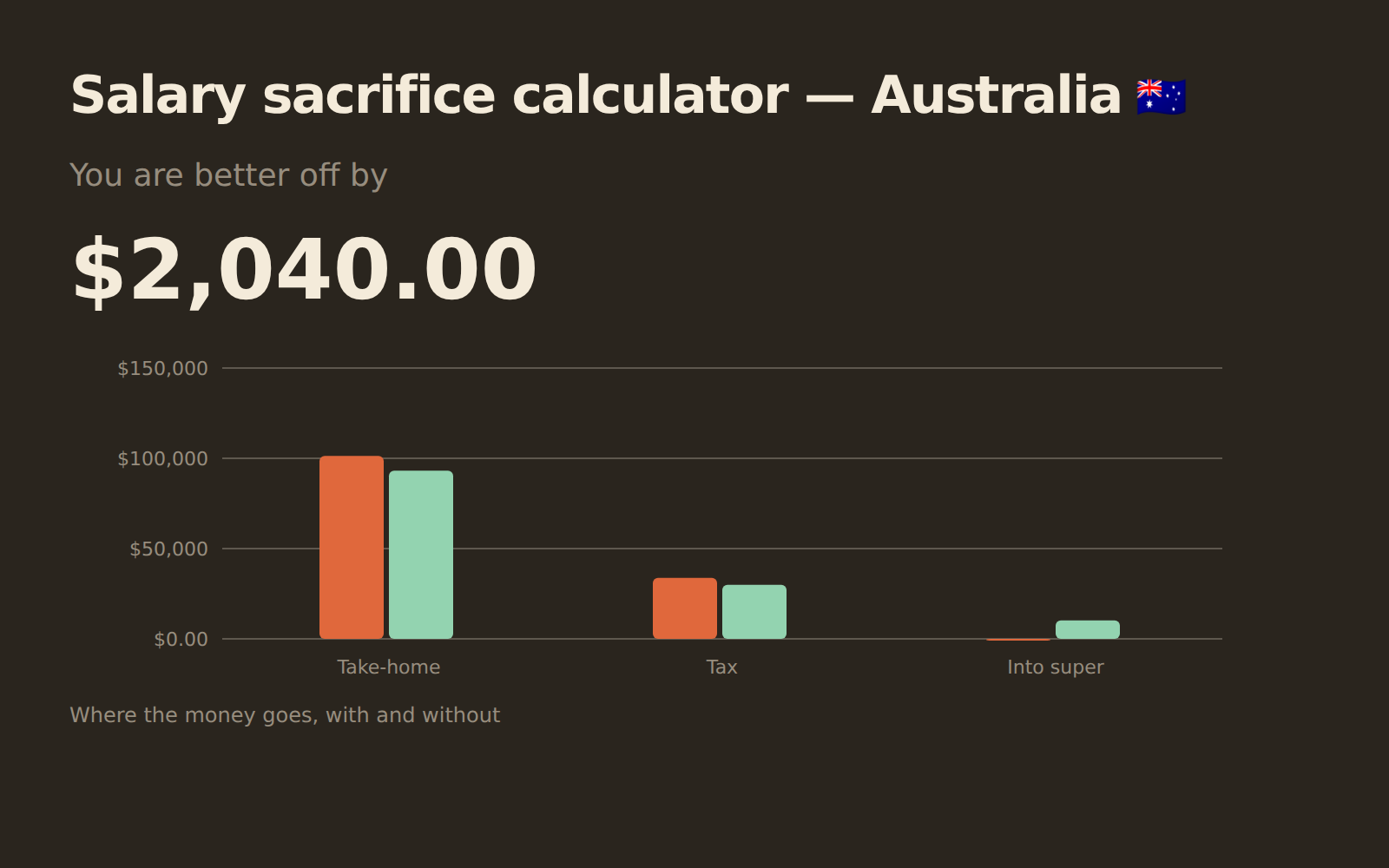
Task: Click the Take-home axis label
Action: (389, 667)
